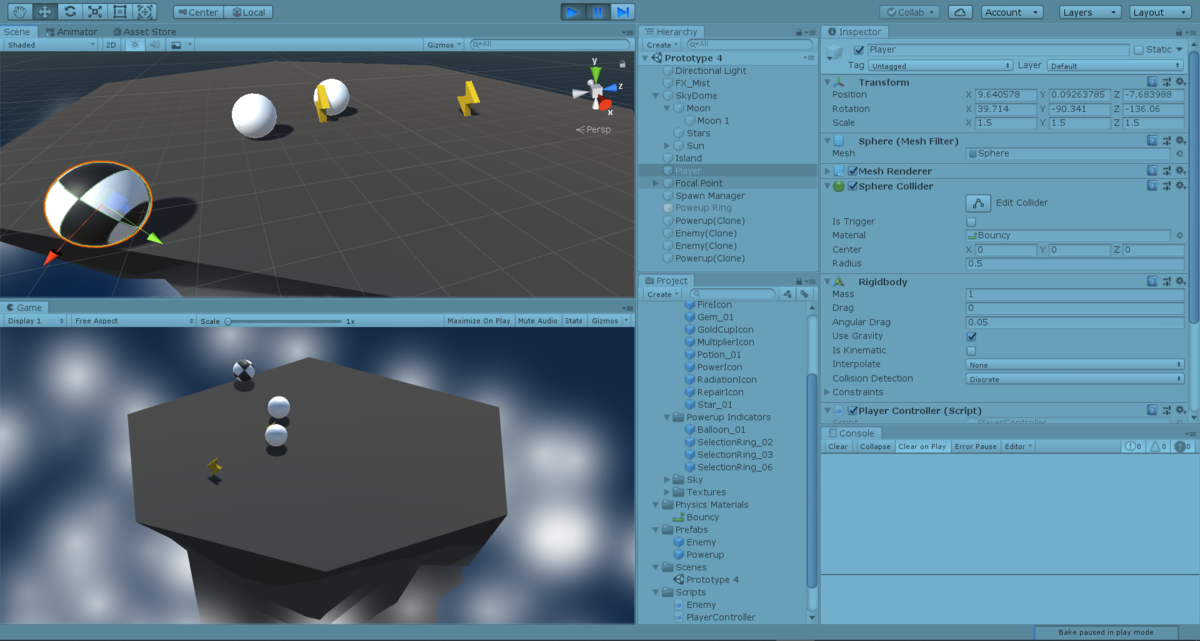Click Maximize On Play button
Viewport: 1200px width, 641px height.
point(478,321)
